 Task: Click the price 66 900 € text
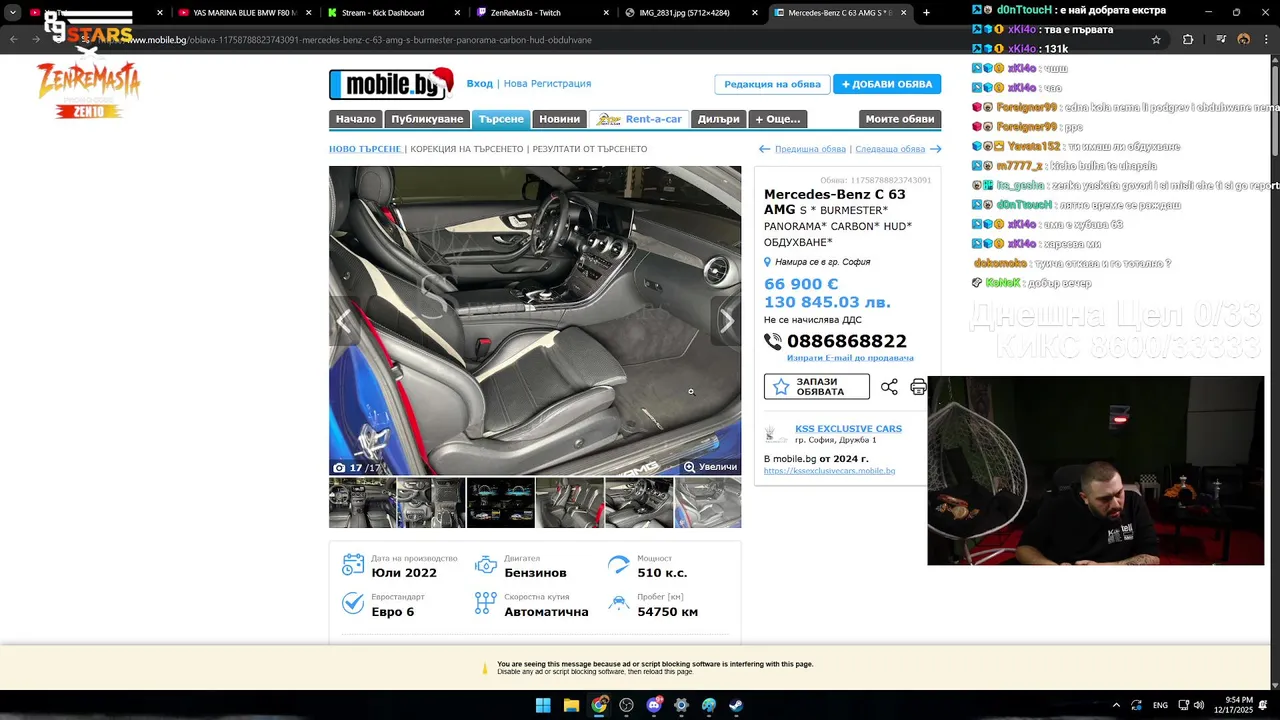coord(801,284)
